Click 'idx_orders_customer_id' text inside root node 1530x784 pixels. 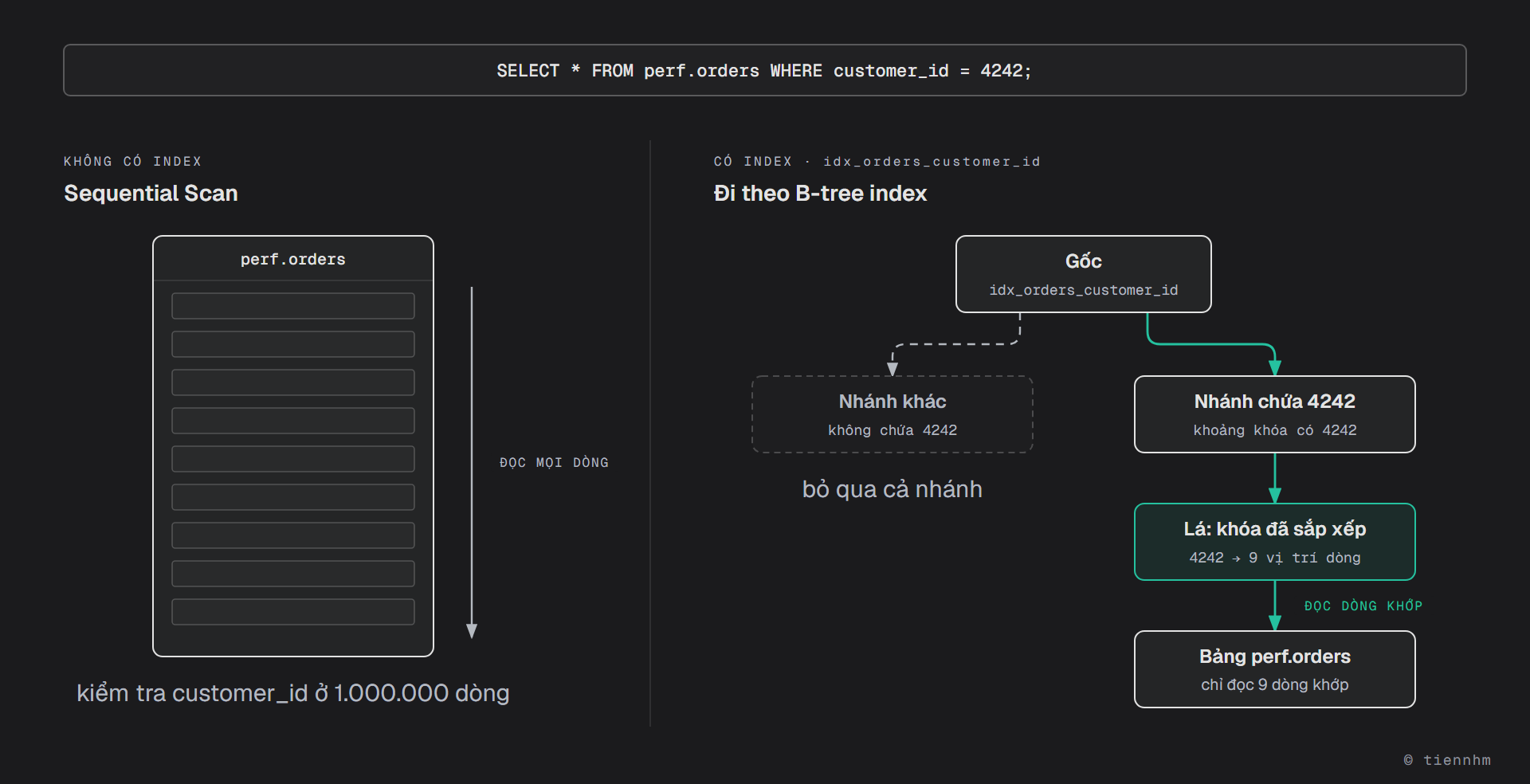point(1084,290)
